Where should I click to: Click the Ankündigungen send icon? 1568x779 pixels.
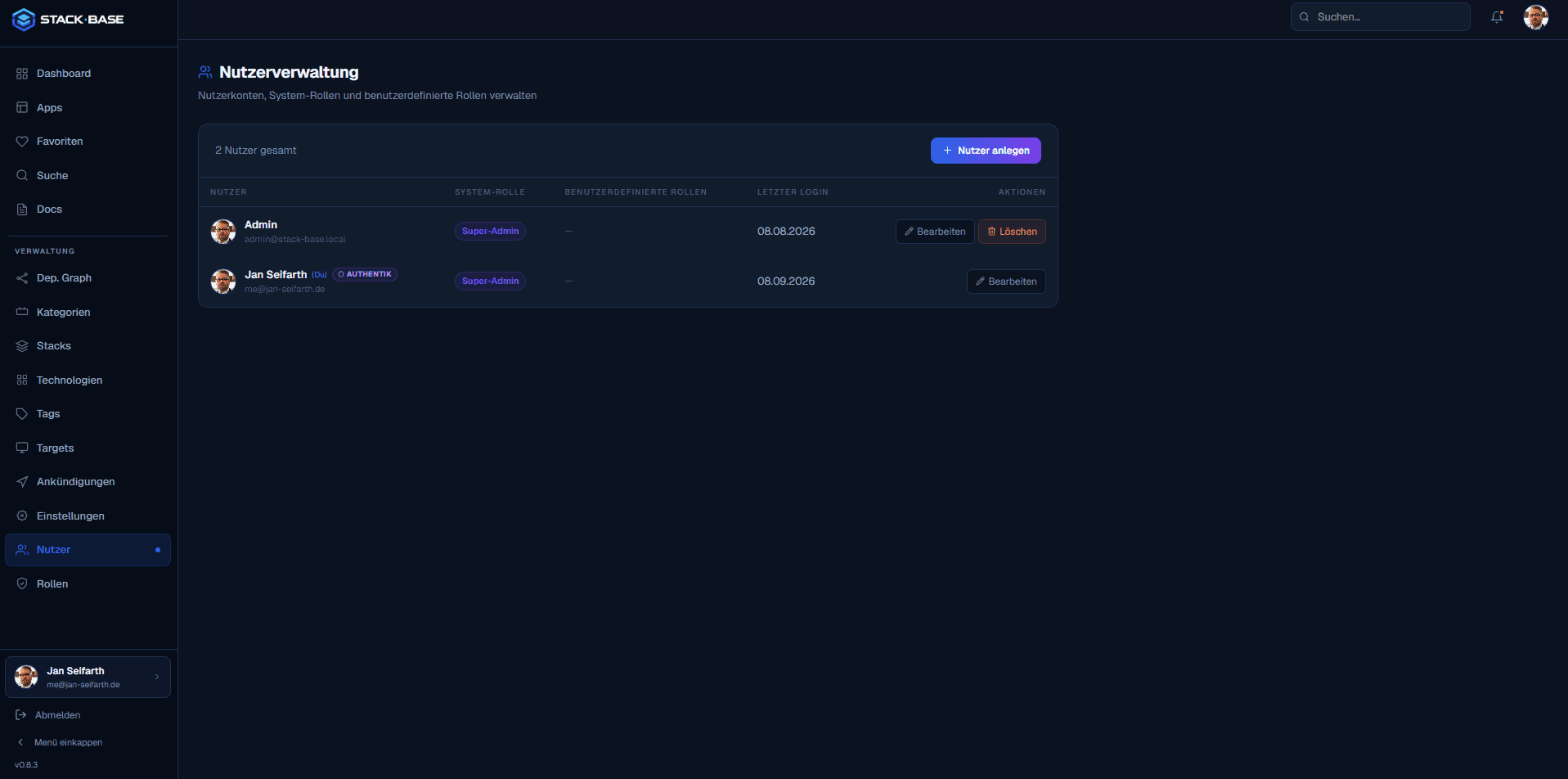click(x=22, y=482)
